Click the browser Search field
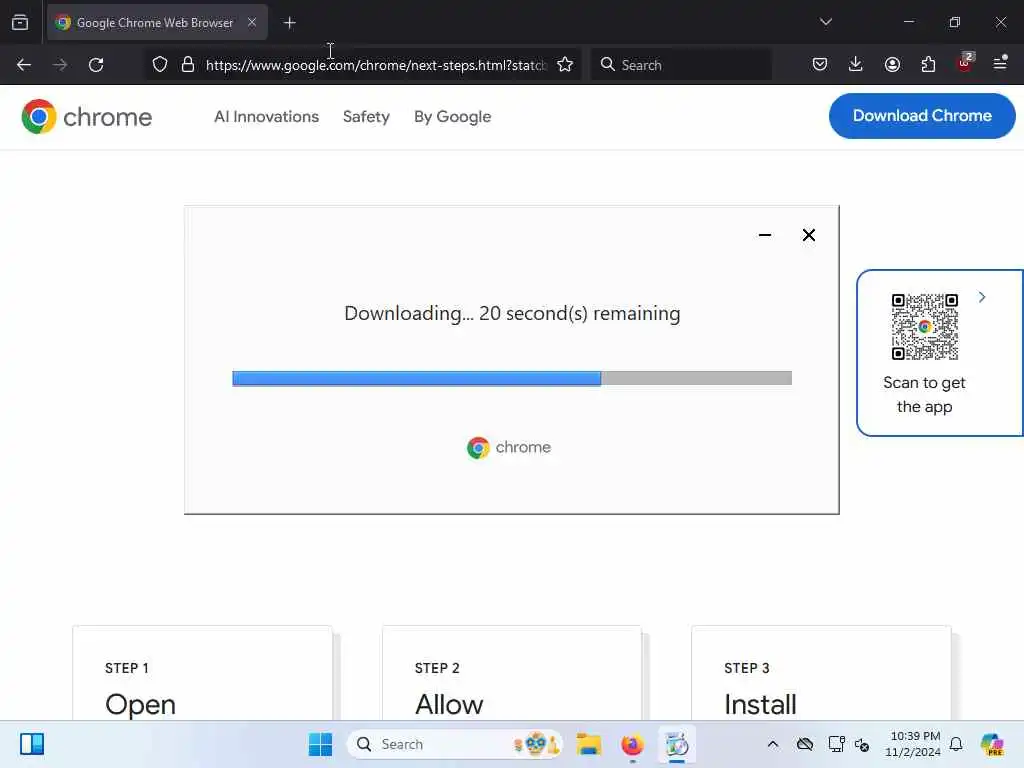The width and height of the screenshot is (1024, 768). pos(681,65)
